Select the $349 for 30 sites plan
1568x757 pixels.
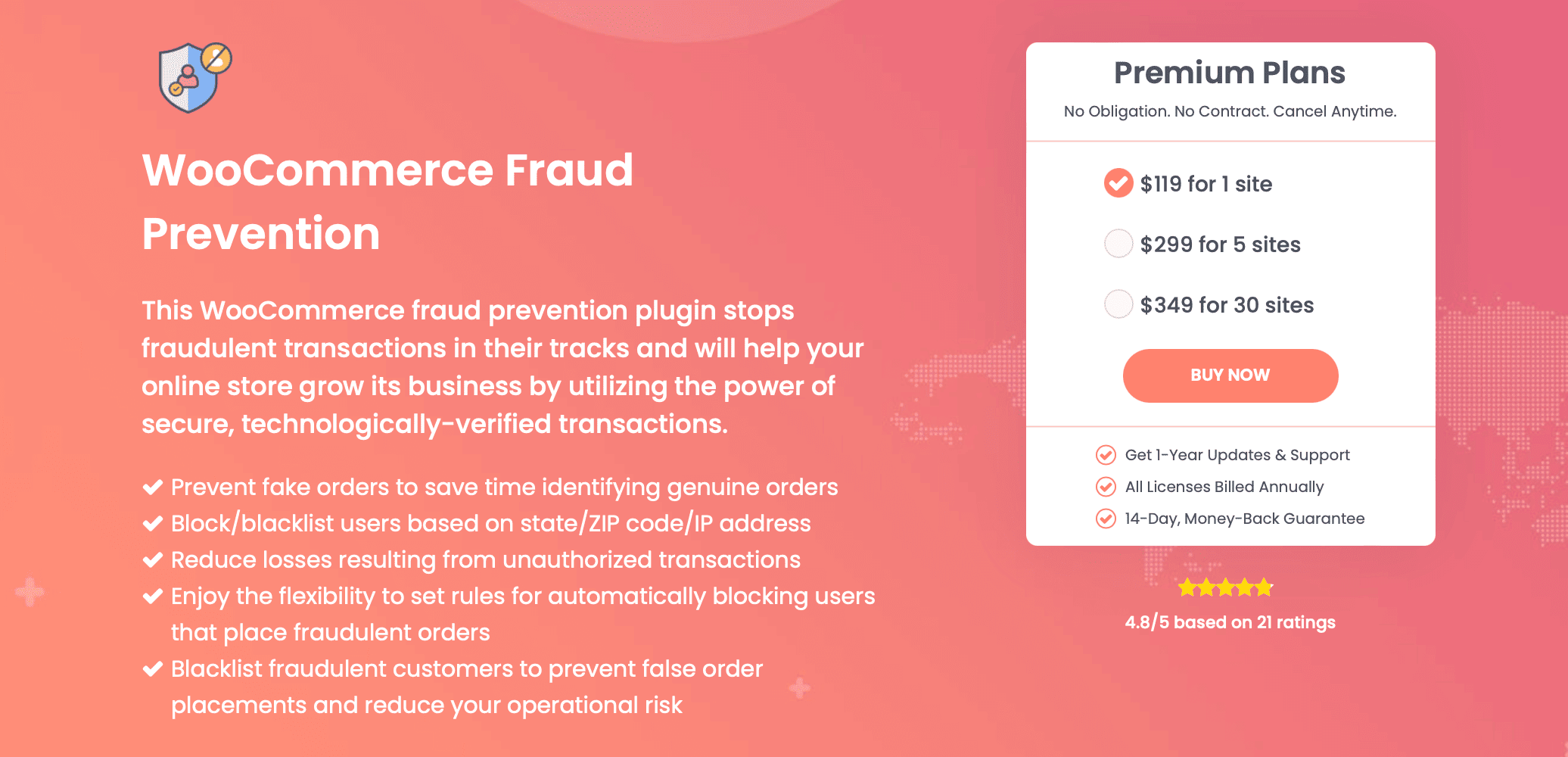1118,304
